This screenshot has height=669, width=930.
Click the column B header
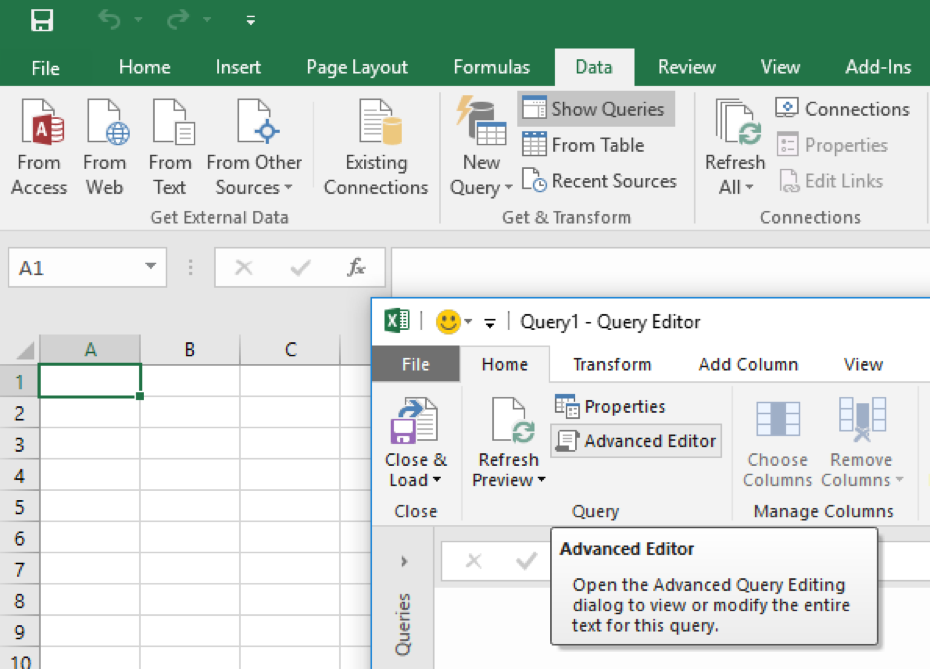coord(189,349)
